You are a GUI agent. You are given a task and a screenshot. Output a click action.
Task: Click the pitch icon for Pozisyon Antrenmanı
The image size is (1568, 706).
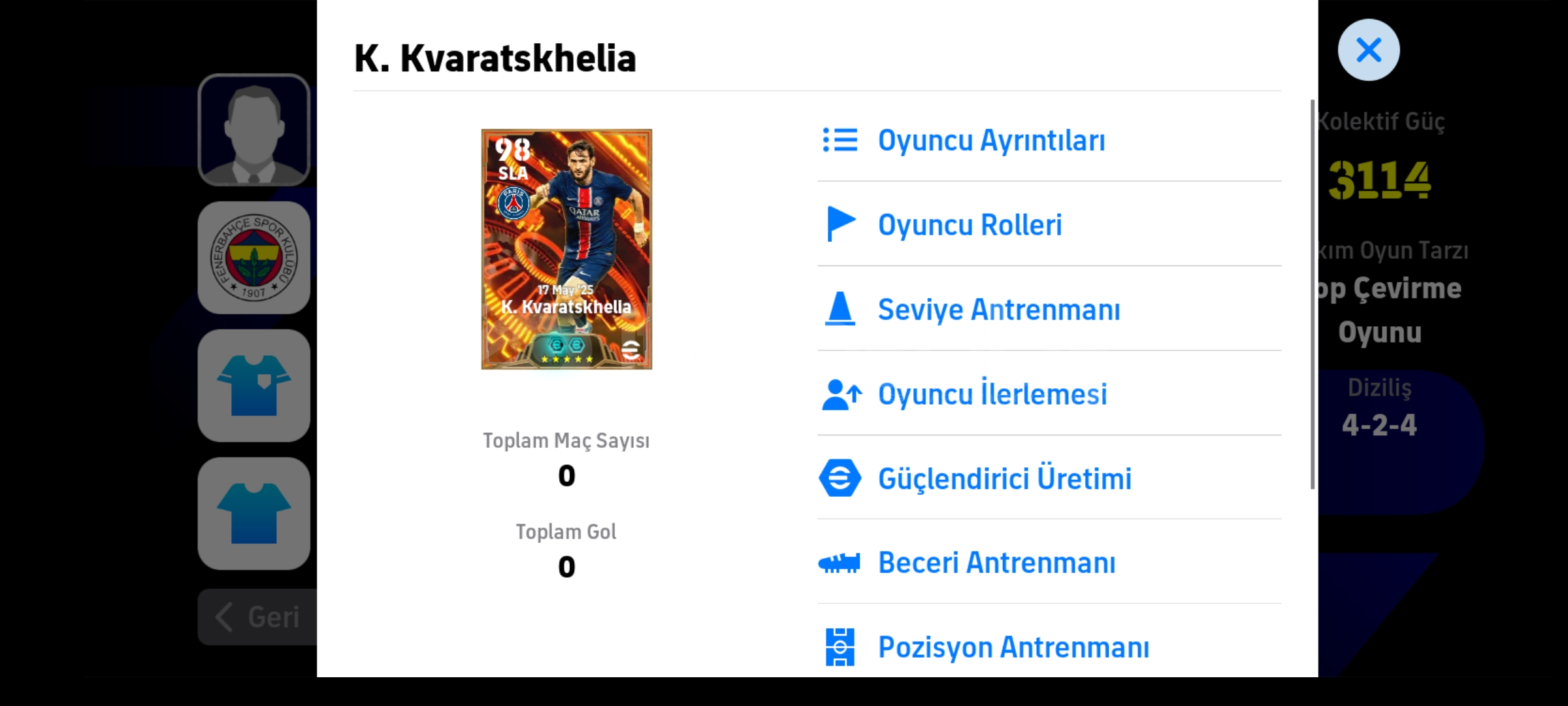840,647
